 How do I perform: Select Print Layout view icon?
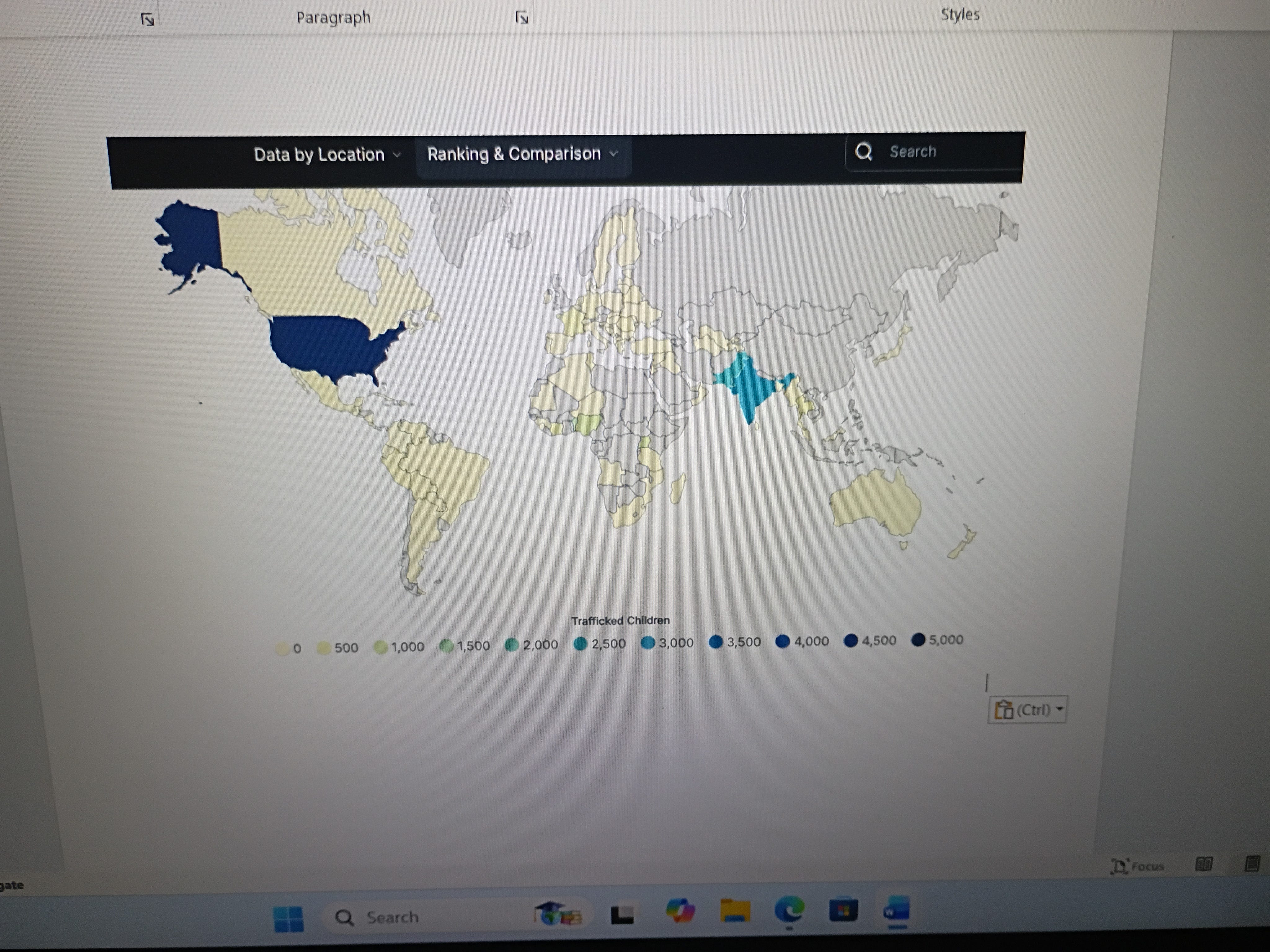(x=1253, y=864)
